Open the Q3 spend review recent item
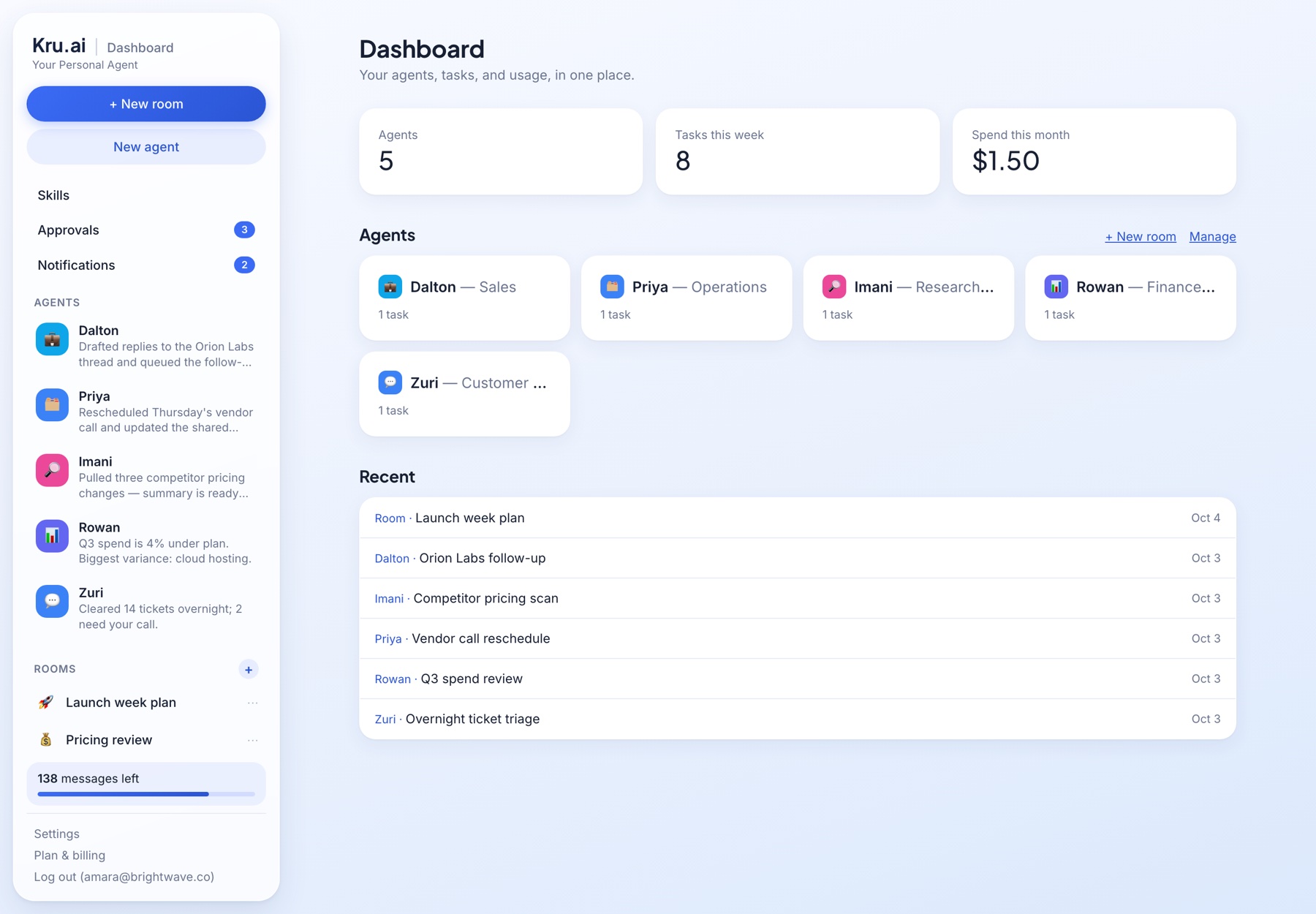1316x914 pixels. (x=798, y=679)
